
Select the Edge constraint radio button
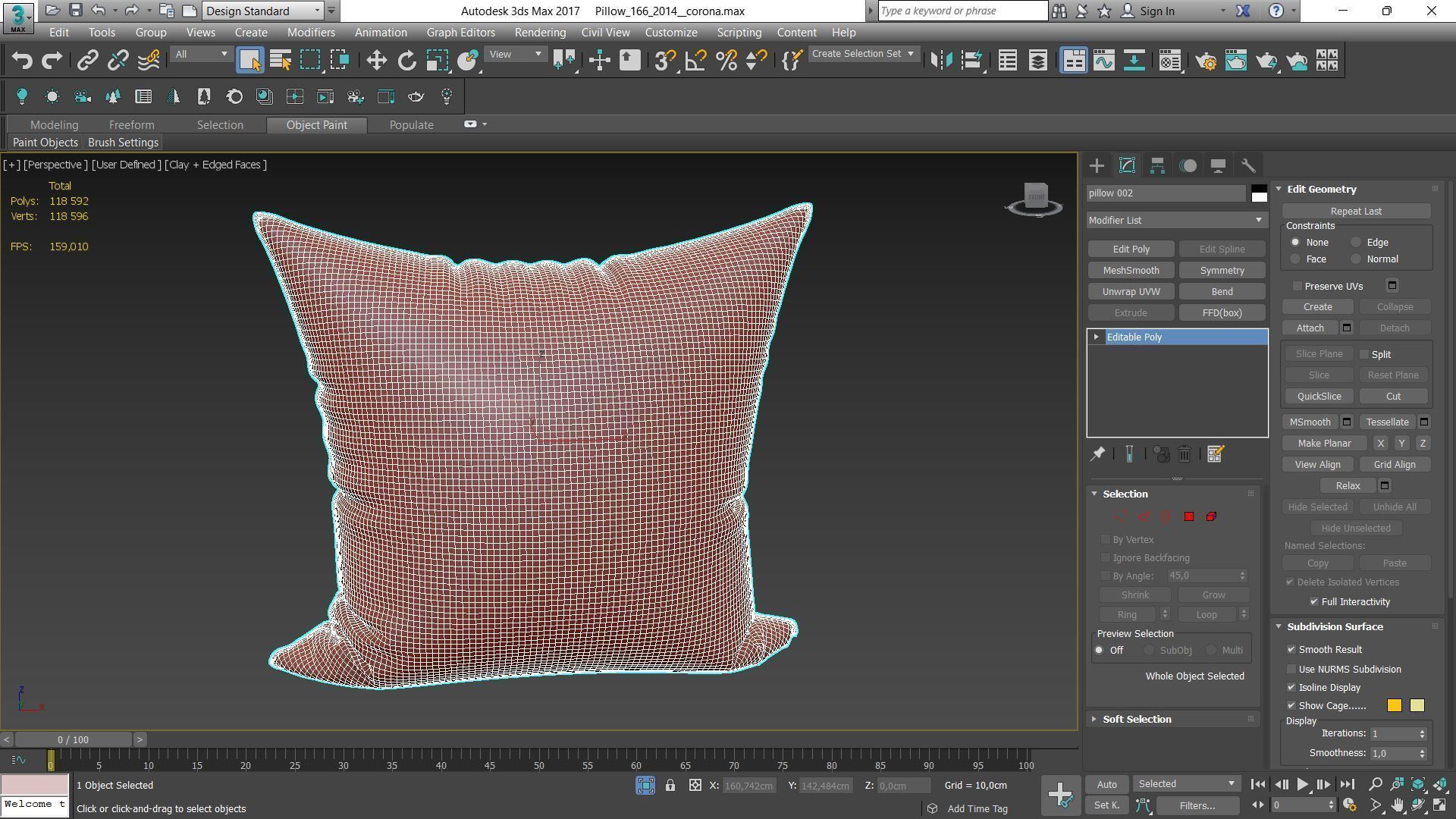click(x=1356, y=243)
